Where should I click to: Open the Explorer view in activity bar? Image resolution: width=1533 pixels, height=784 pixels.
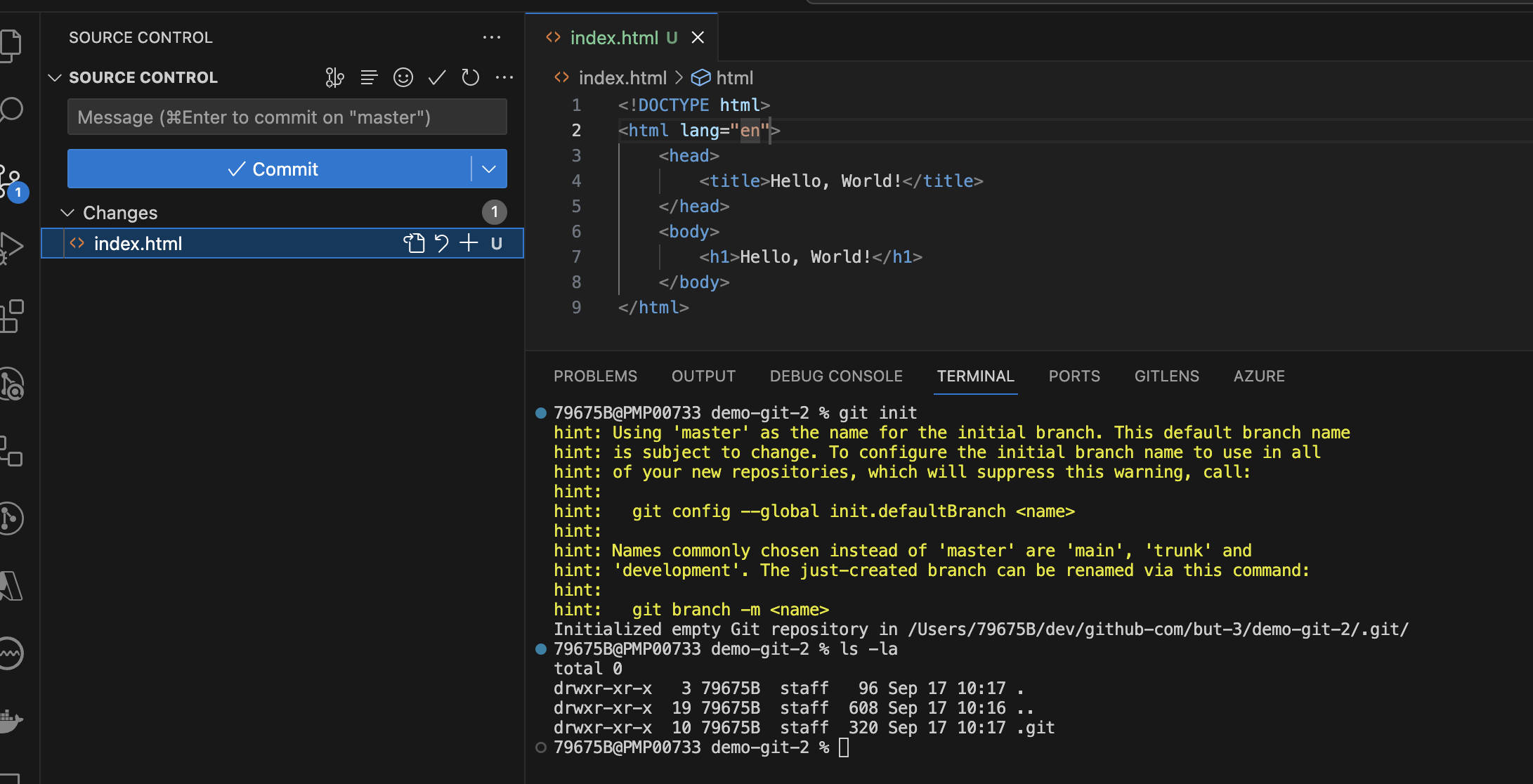10,45
